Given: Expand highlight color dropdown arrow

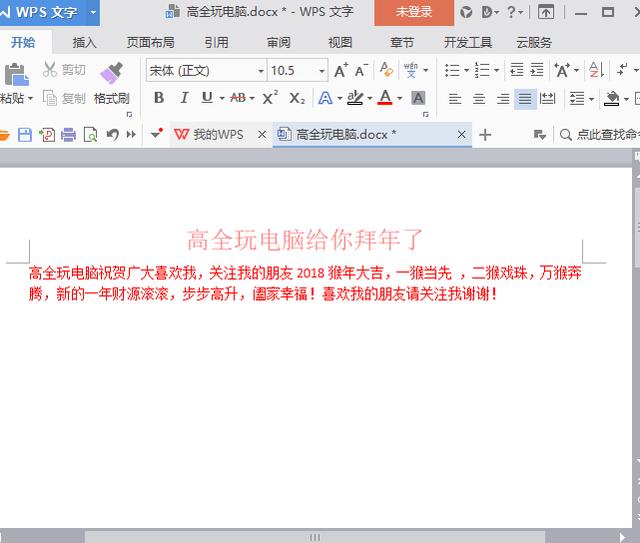Looking at the screenshot, I should click(x=370, y=98).
